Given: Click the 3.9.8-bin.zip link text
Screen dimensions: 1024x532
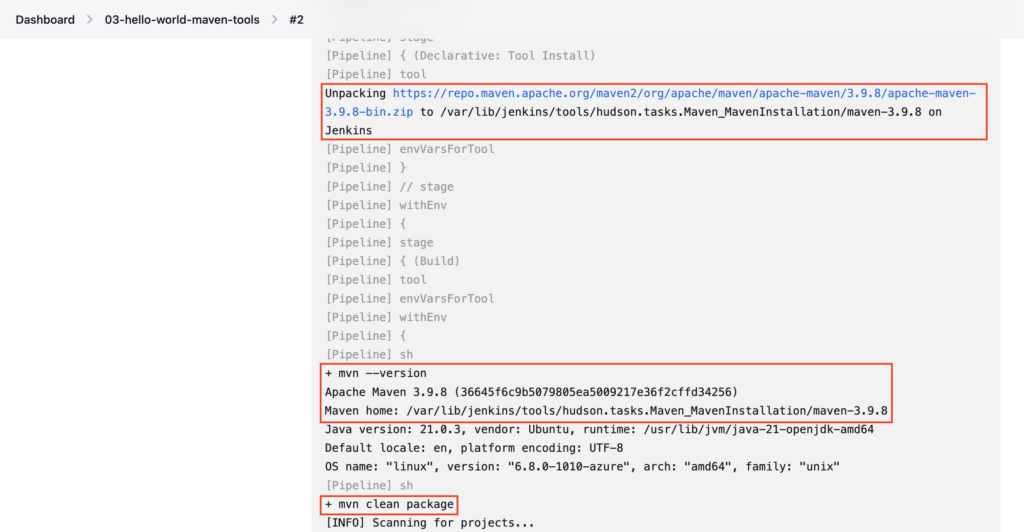Looking at the screenshot, I should [369, 112].
